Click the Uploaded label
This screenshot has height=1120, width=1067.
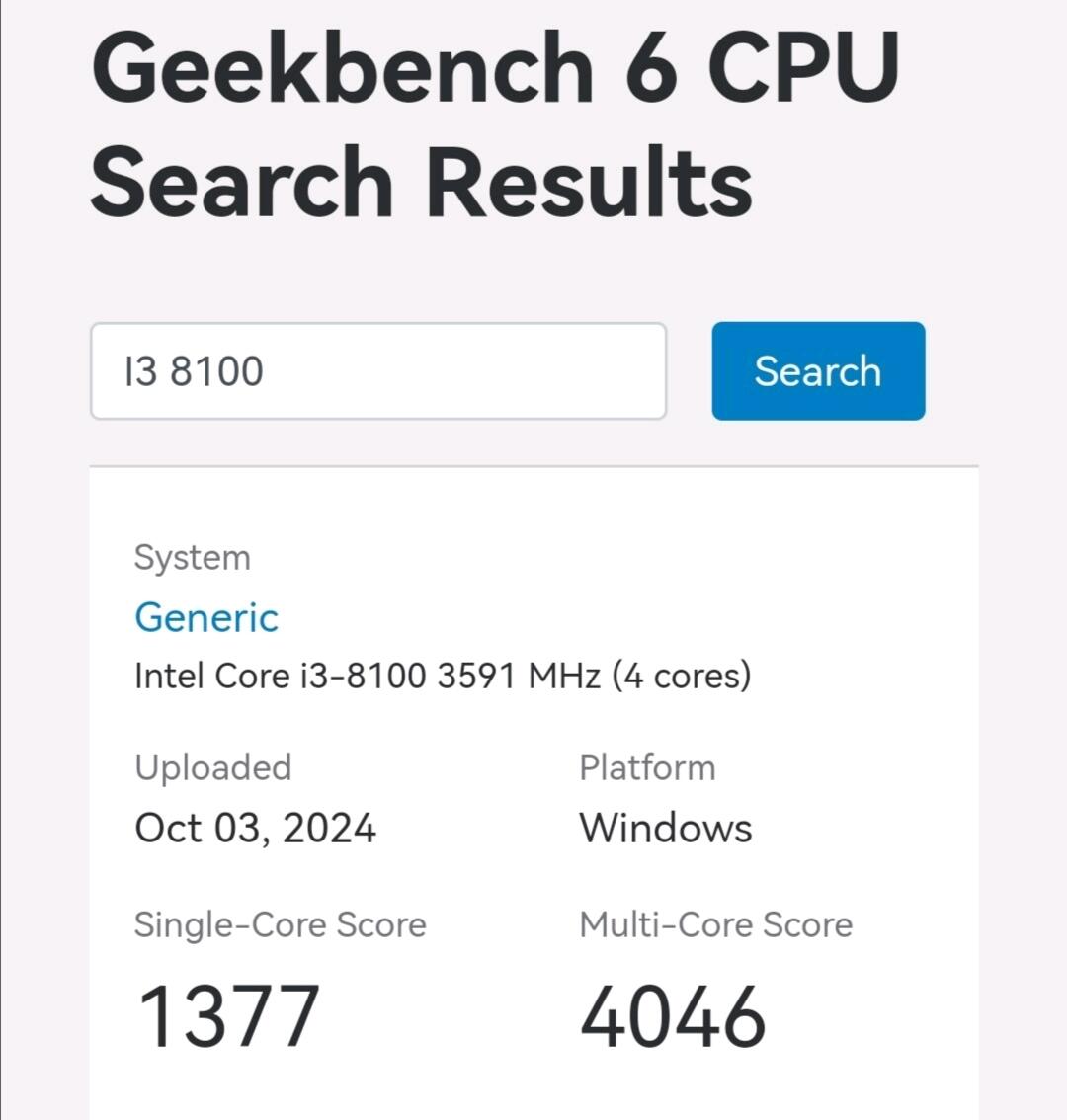tap(213, 767)
